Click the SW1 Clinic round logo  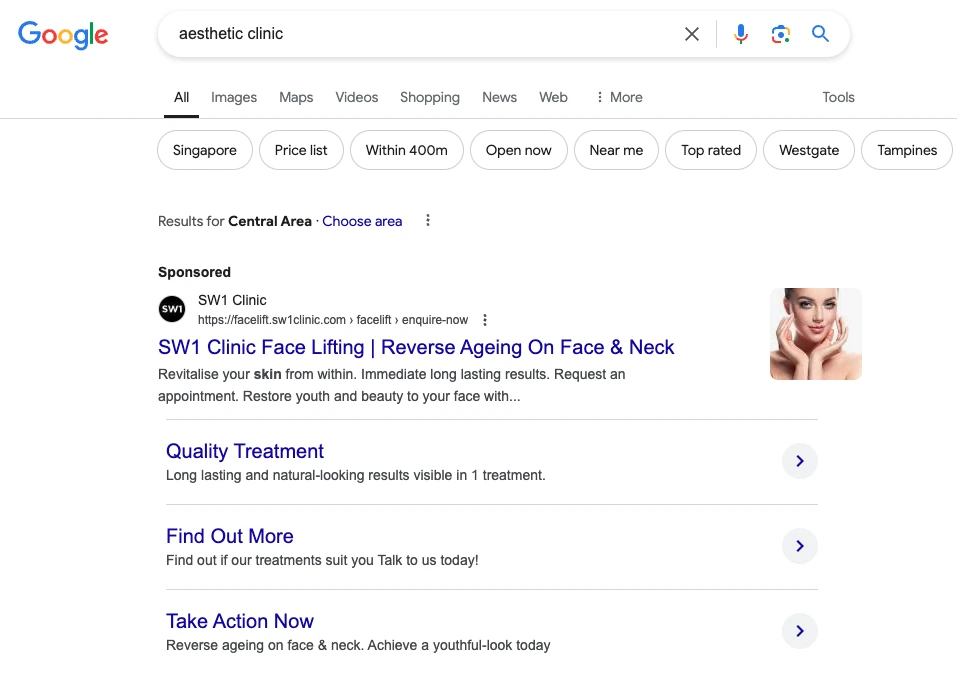coord(172,309)
